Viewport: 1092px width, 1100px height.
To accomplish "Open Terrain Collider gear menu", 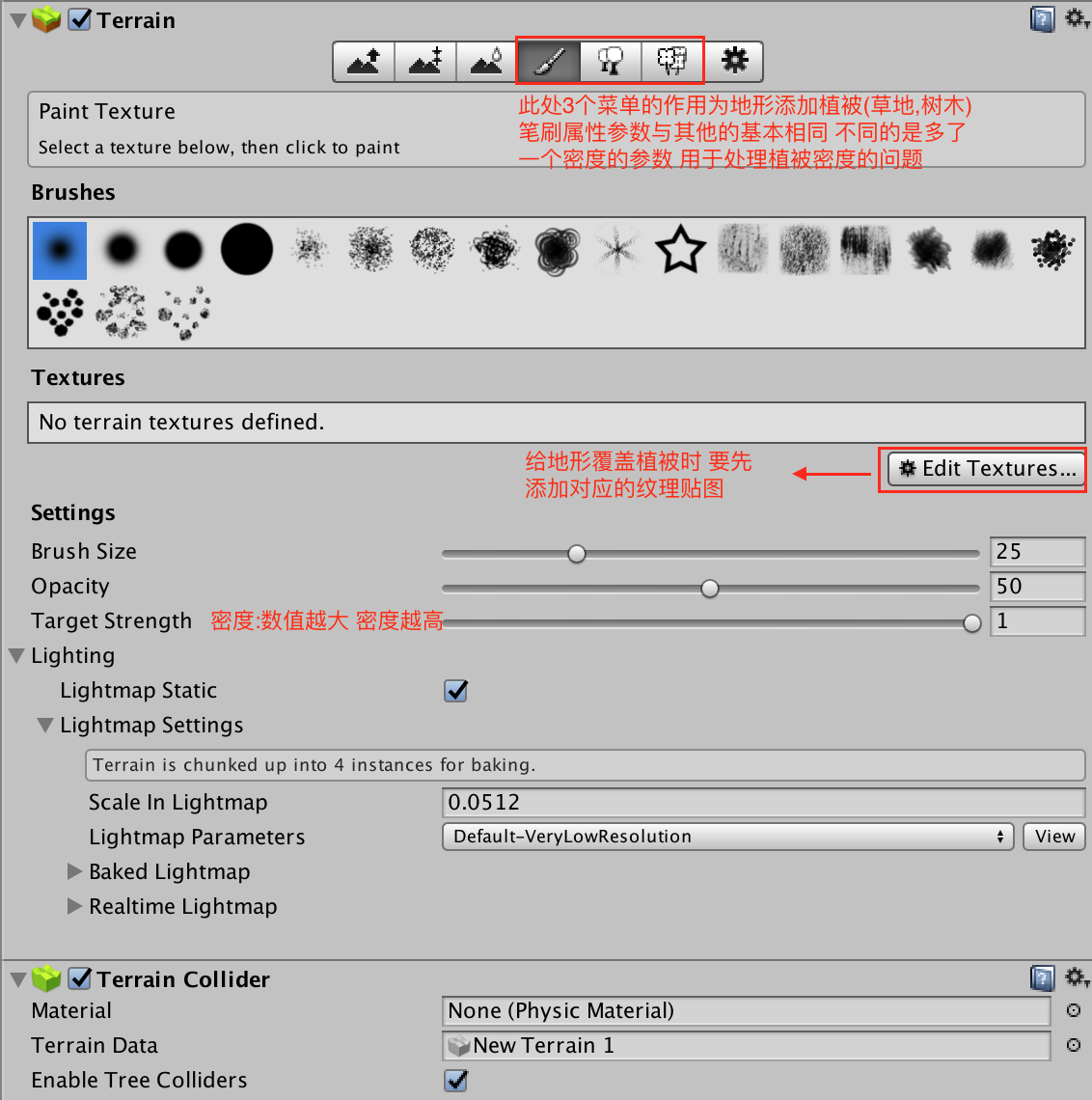I will (x=1077, y=977).
